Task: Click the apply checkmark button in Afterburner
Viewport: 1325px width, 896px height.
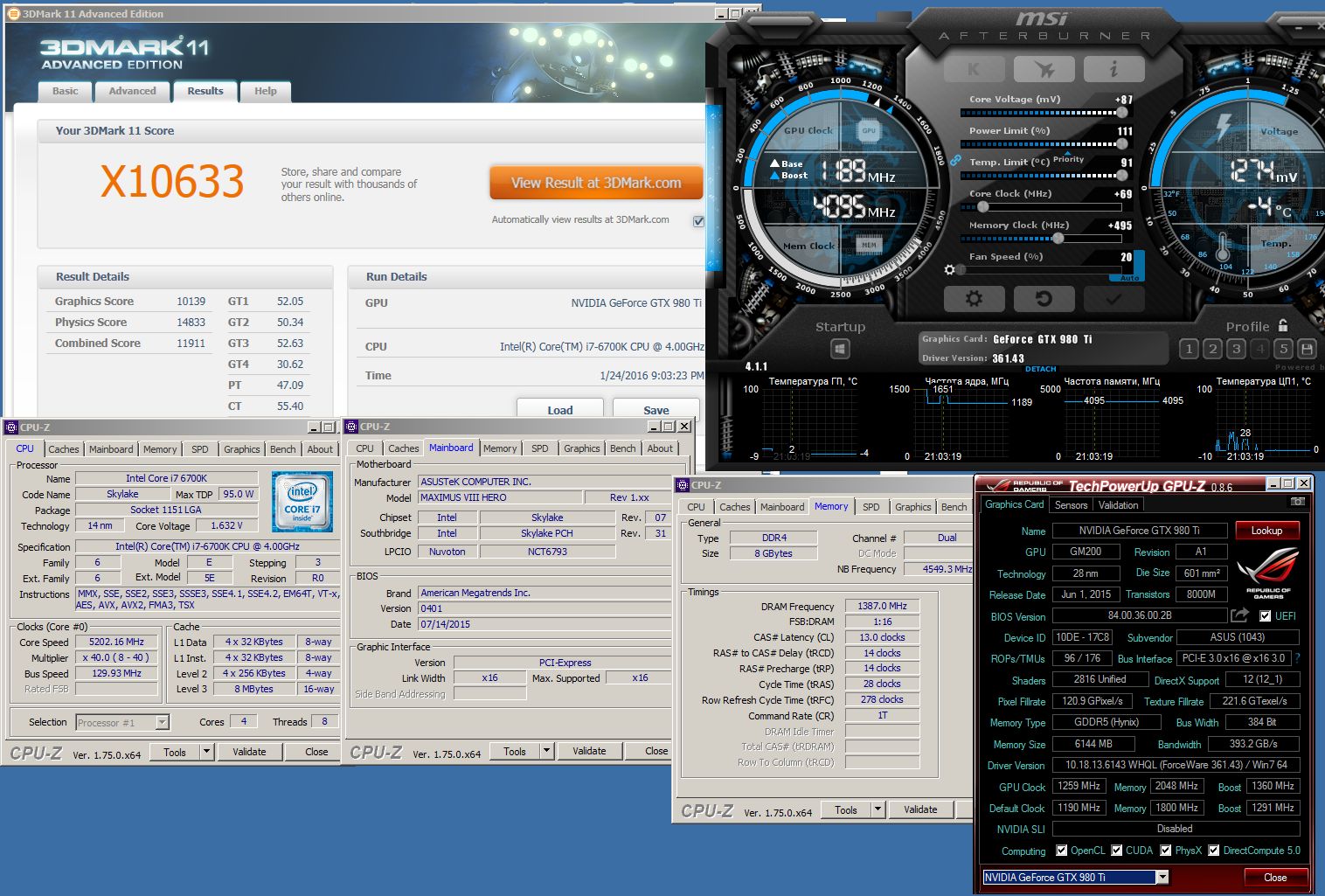Action: (1113, 299)
